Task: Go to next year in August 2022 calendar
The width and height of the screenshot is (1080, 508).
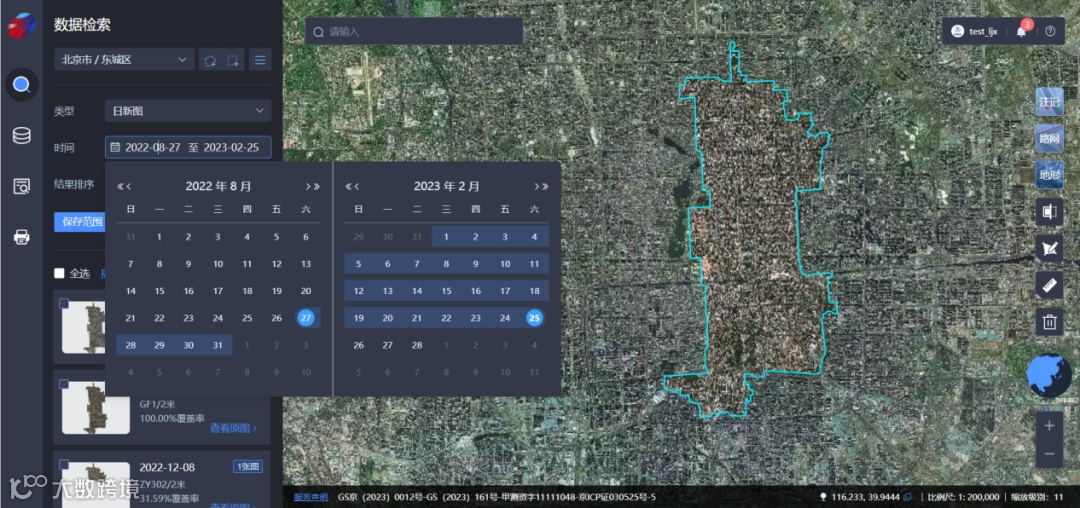Action: pyautogui.click(x=317, y=187)
